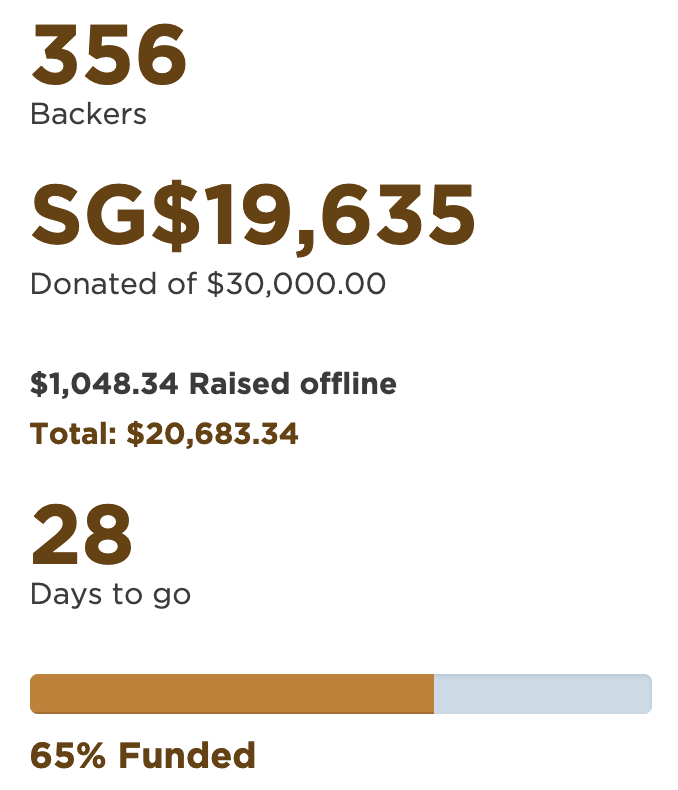Click the filled brown part of progress bar
The height and width of the screenshot is (790, 678).
click(232, 694)
